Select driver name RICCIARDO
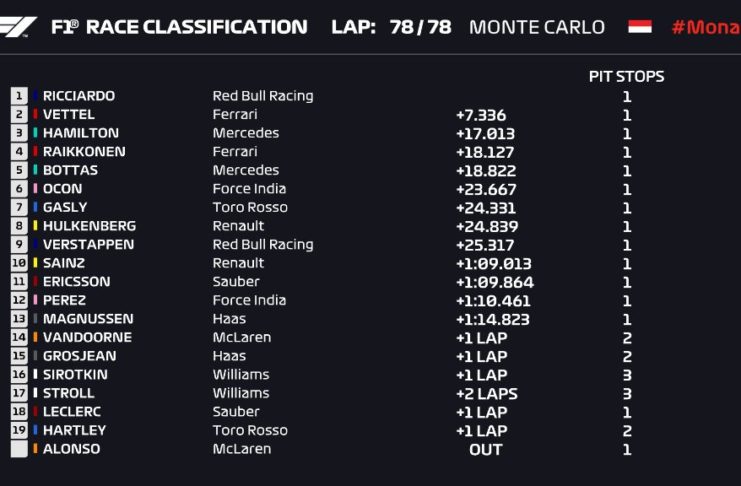Image resolution: width=741 pixels, height=486 pixels. 79,96
